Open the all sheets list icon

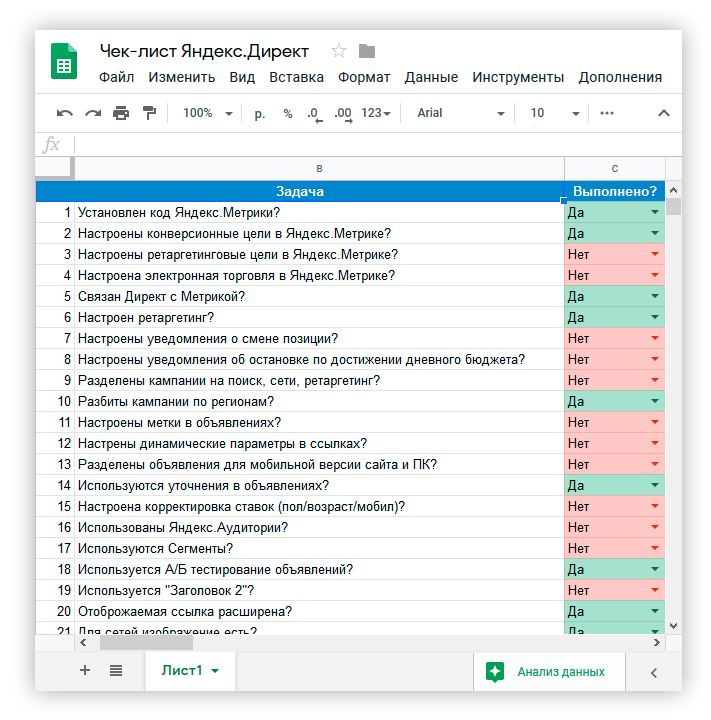[x=116, y=671]
